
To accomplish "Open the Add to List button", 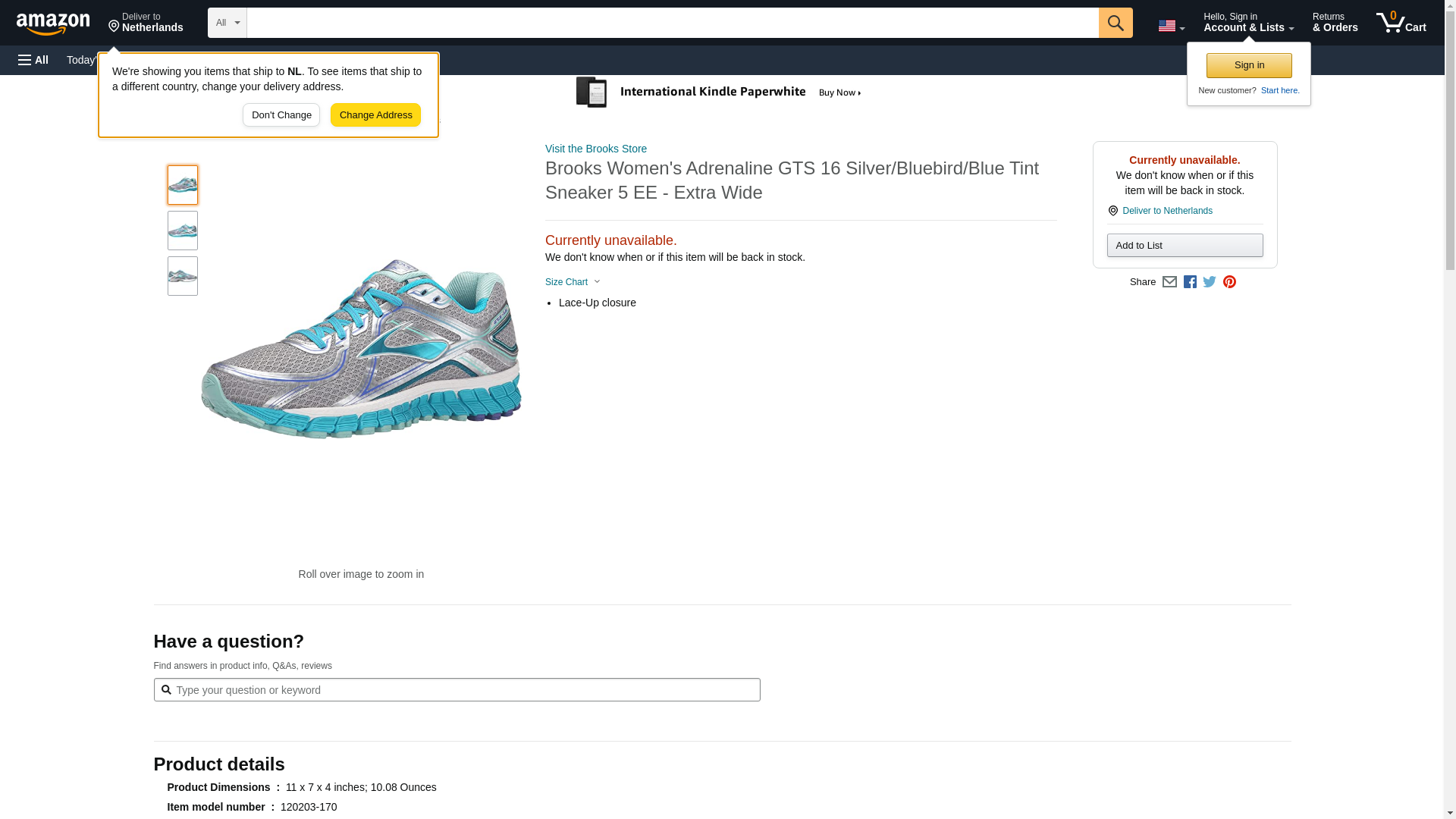I will [x=1185, y=246].
